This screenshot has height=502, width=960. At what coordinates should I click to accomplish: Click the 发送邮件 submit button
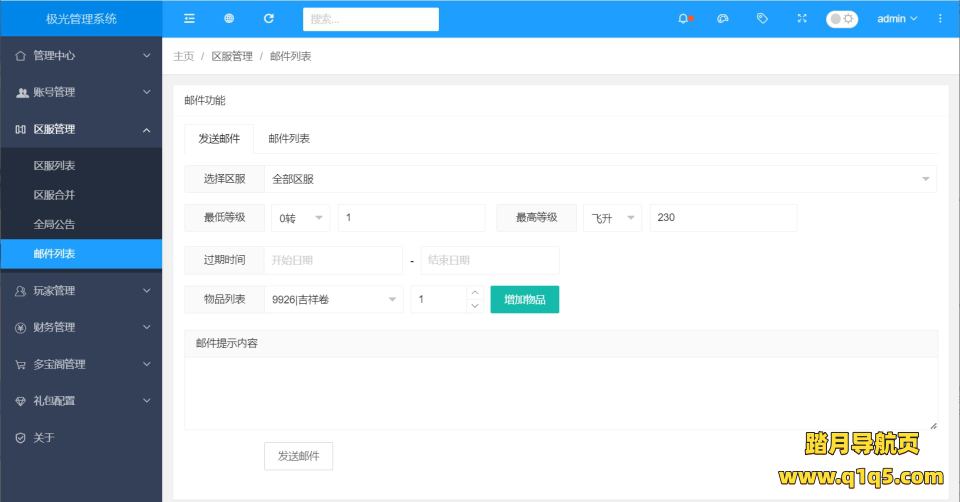(298, 455)
